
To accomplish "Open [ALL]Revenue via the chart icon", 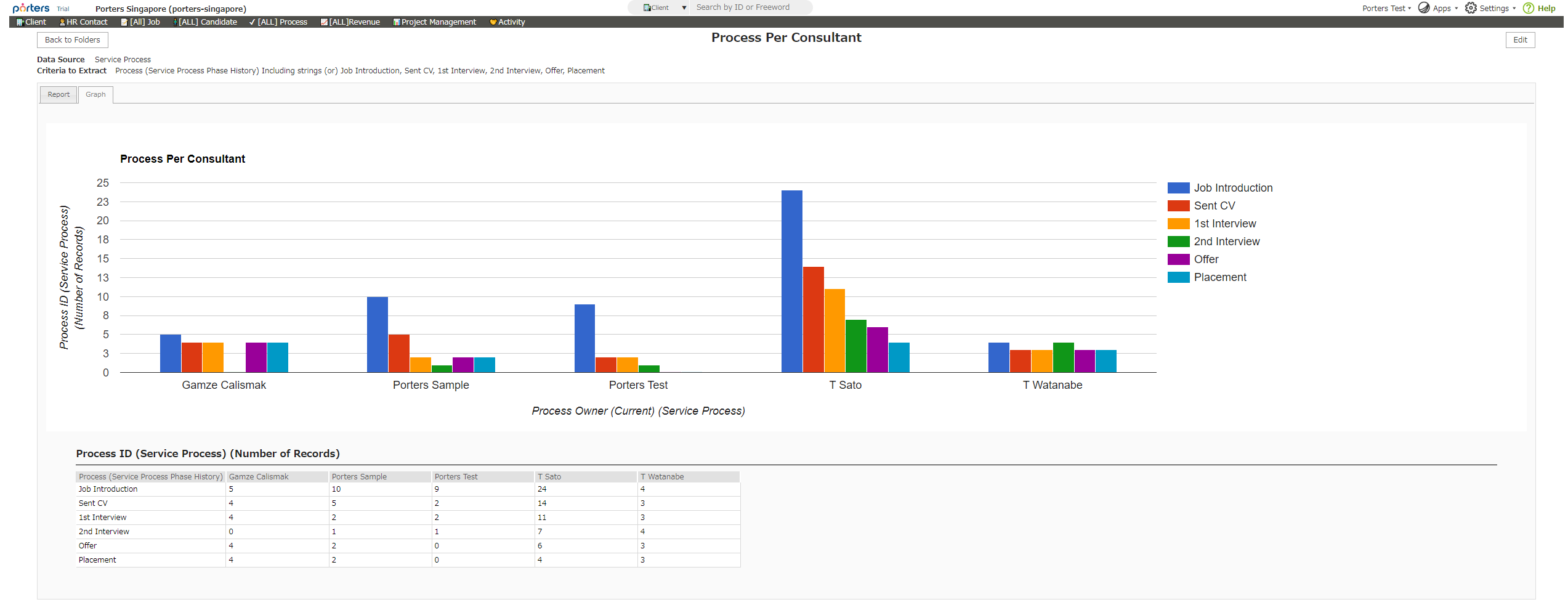I will [324, 22].
